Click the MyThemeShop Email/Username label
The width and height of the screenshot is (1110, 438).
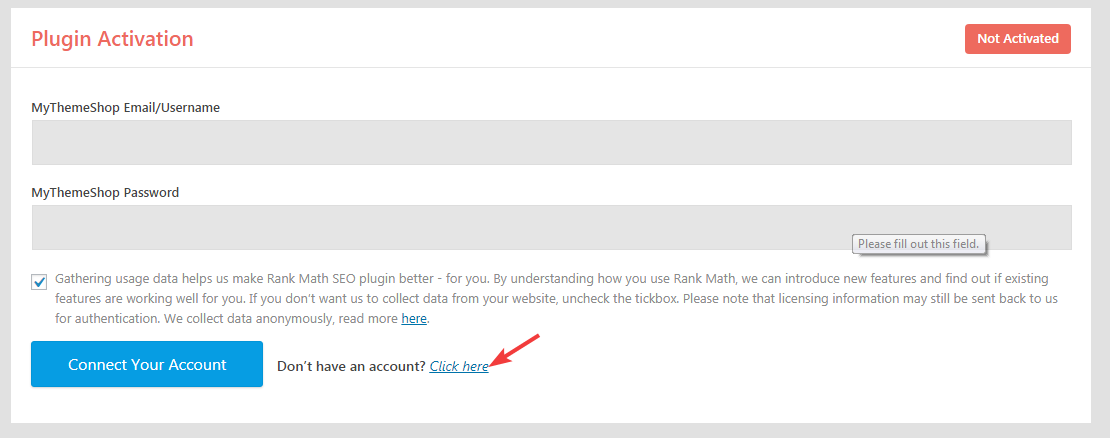126,107
